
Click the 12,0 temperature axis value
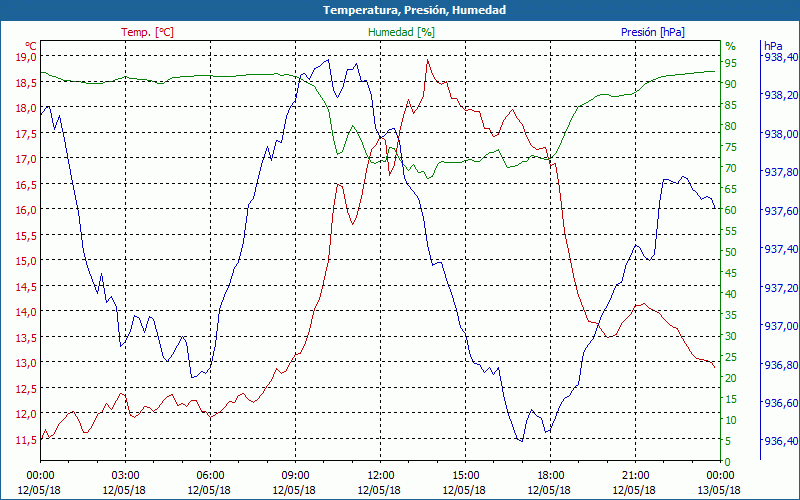pos(28,414)
